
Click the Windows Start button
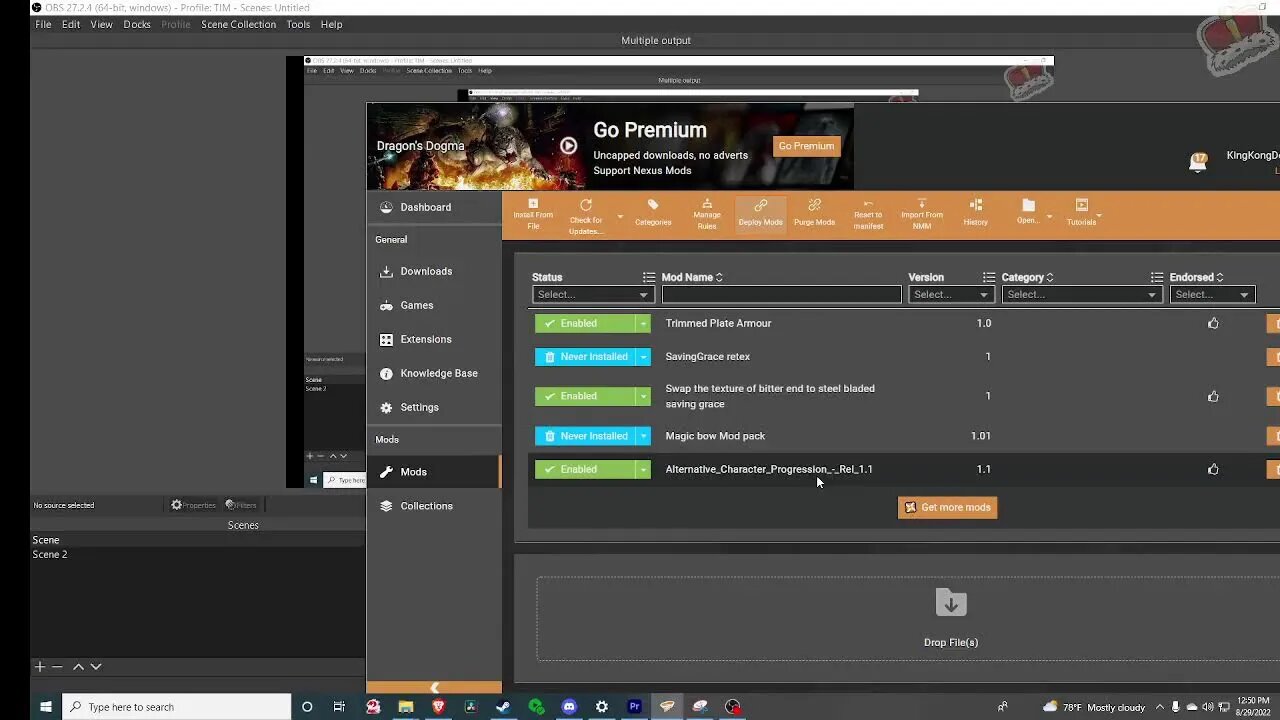[x=45, y=706]
